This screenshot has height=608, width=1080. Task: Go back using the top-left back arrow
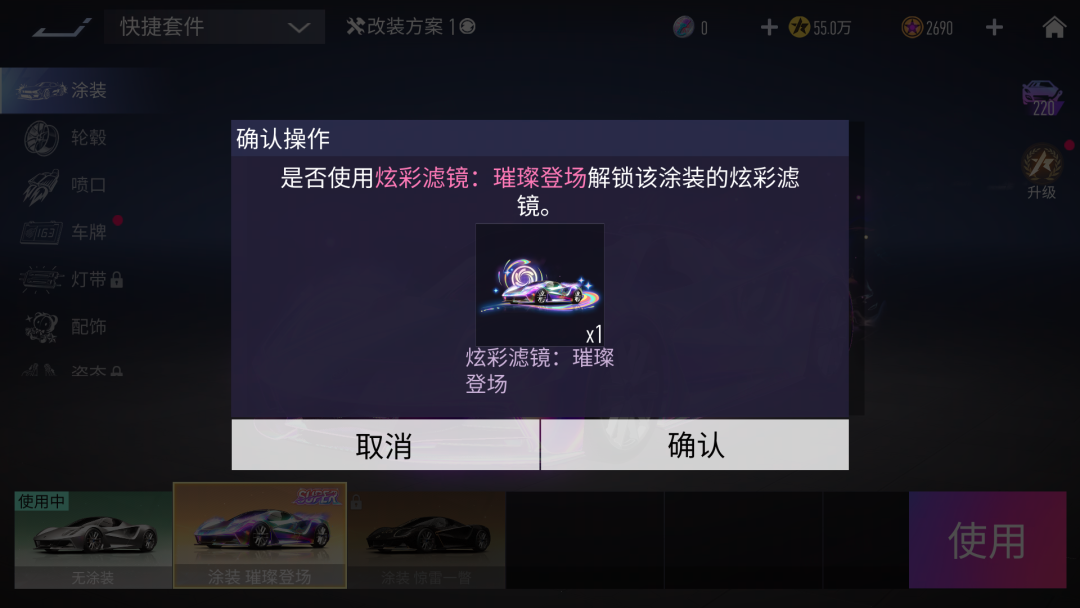click(x=61, y=28)
